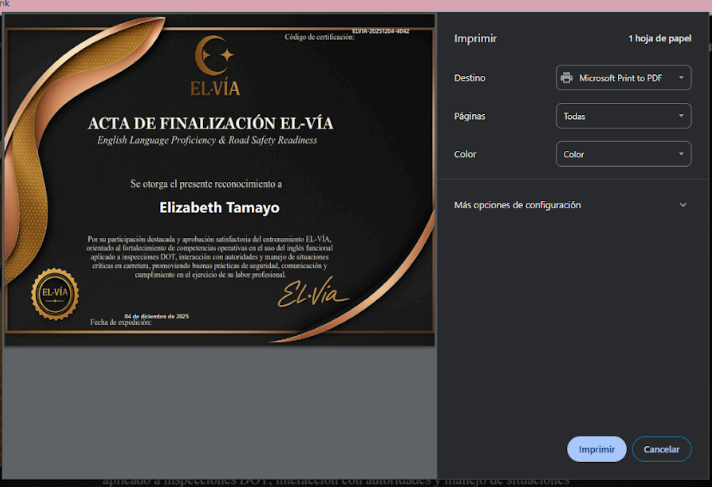Click 'Se otorga el presente reconocimiento a' text
Image resolution: width=712 pixels, height=487 pixels.
pyautogui.click(x=206, y=184)
